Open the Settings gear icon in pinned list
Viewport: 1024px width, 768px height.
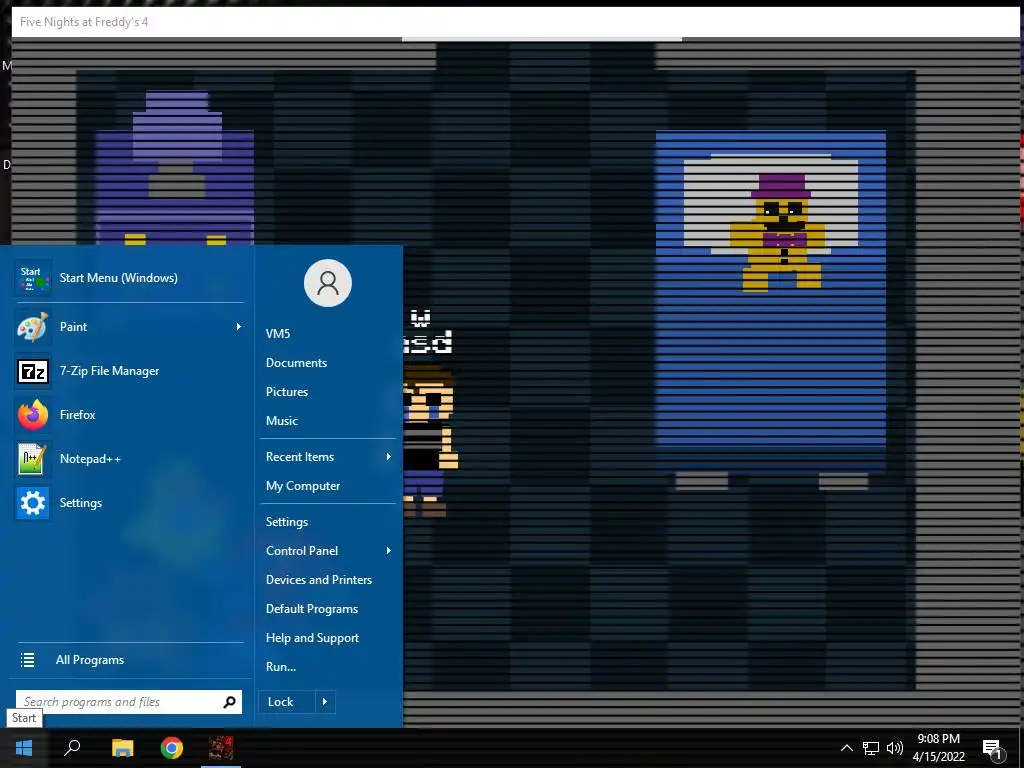click(x=33, y=503)
